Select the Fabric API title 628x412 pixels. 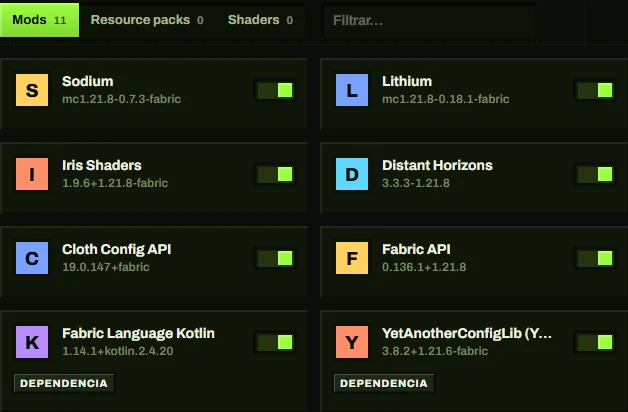(416, 249)
